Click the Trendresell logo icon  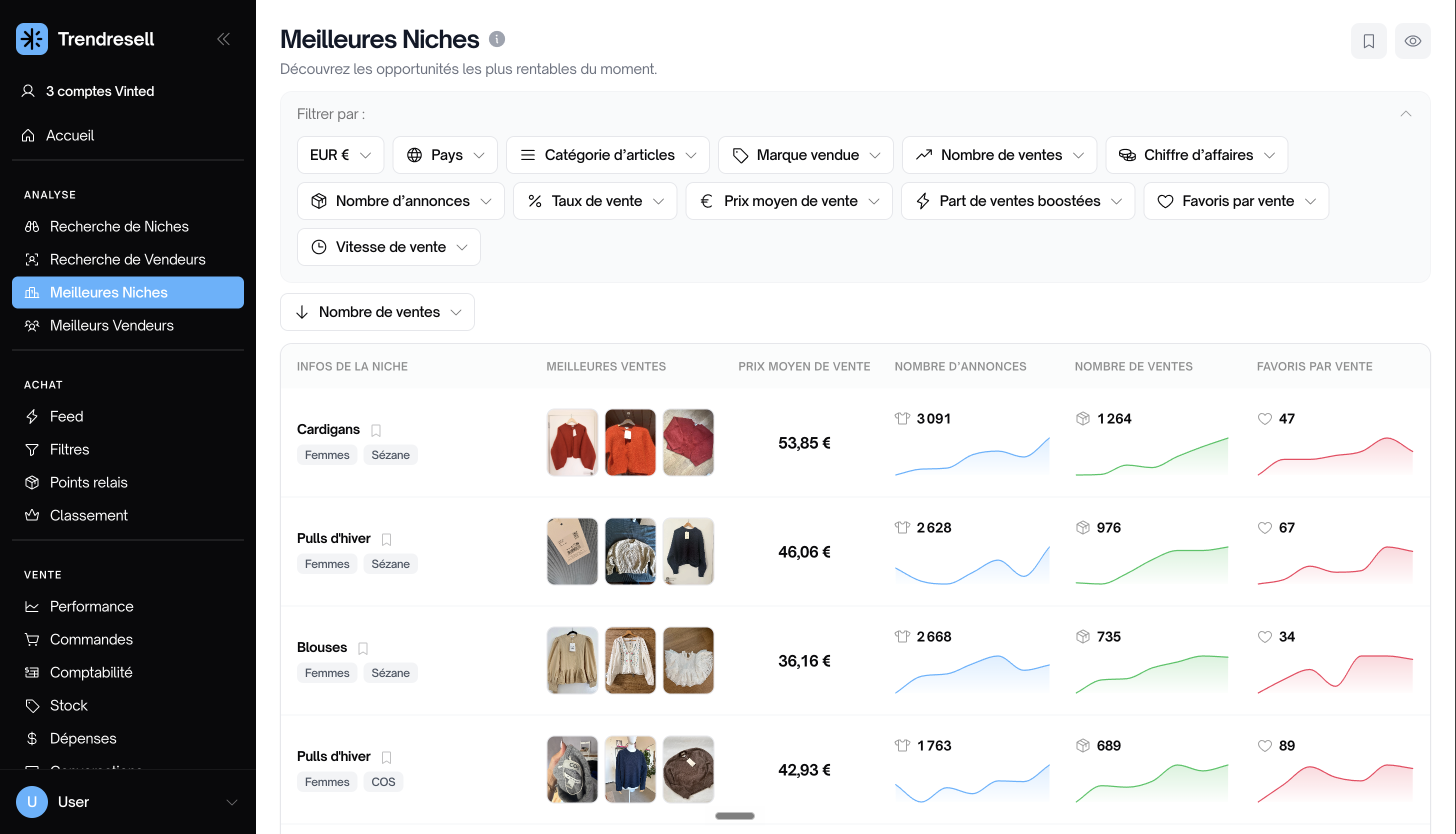[31, 39]
